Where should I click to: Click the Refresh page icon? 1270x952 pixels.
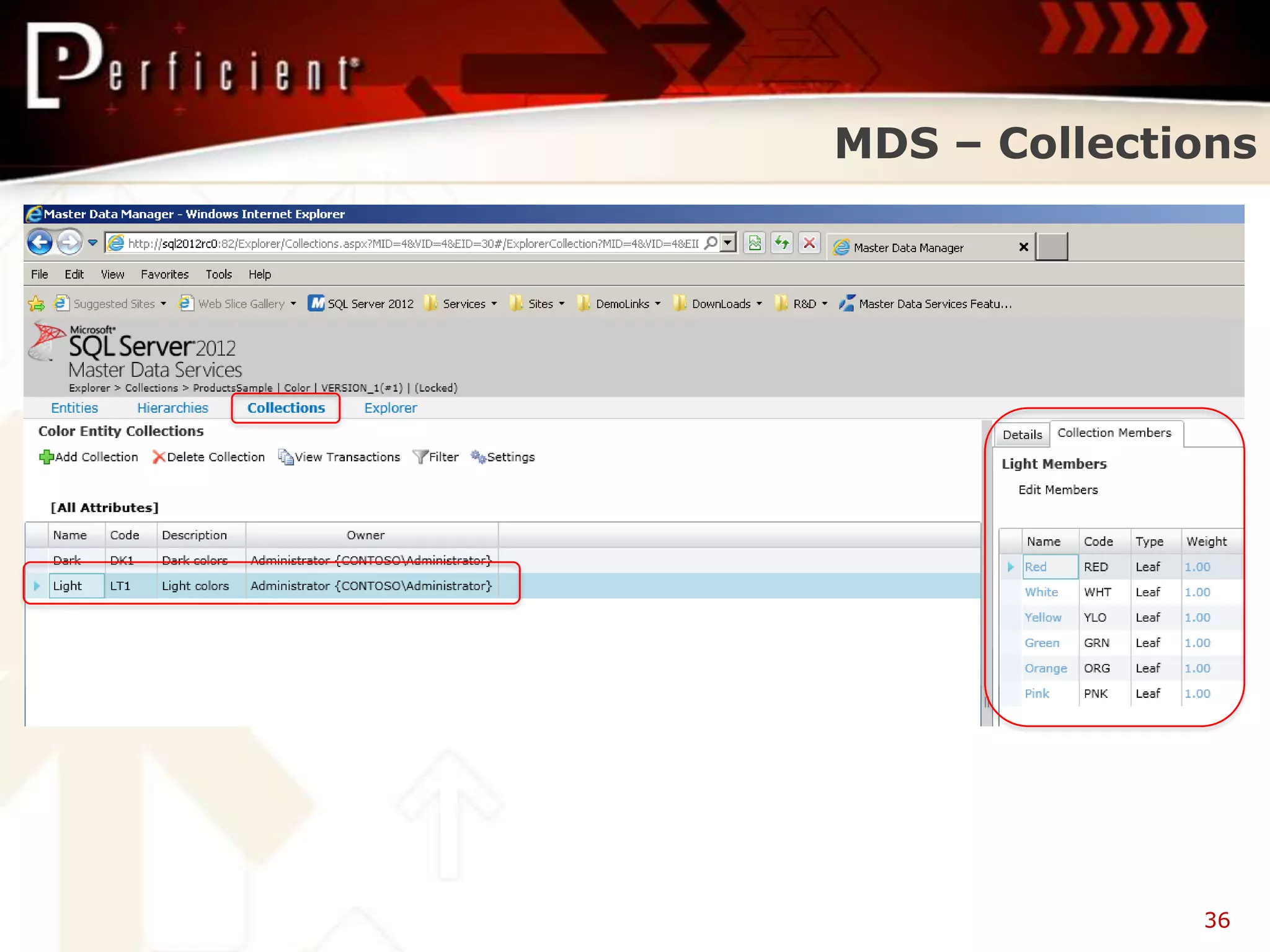(782, 243)
